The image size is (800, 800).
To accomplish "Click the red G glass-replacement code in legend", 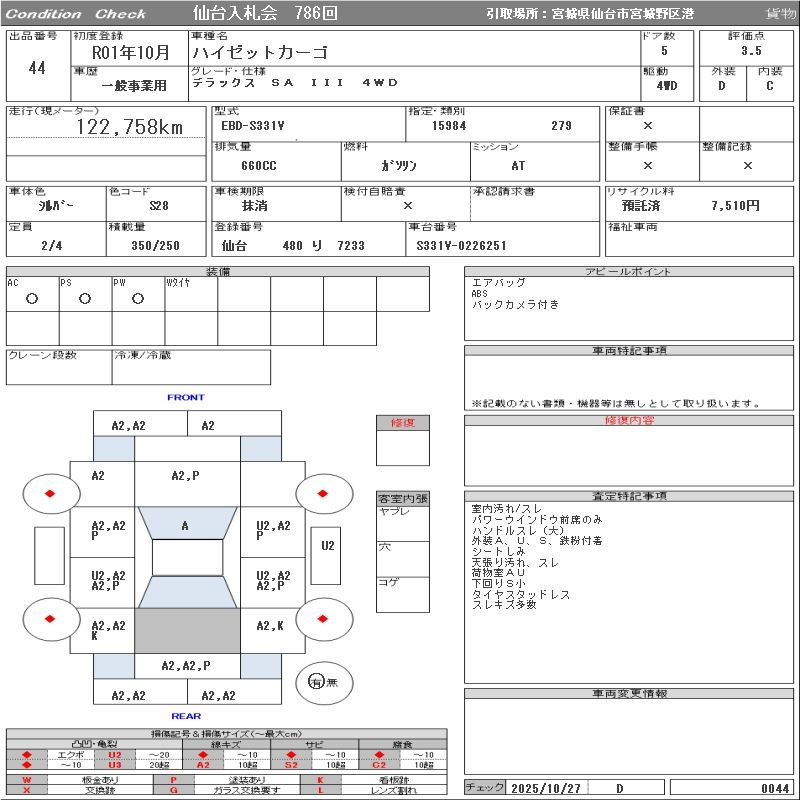I will point(174,790).
